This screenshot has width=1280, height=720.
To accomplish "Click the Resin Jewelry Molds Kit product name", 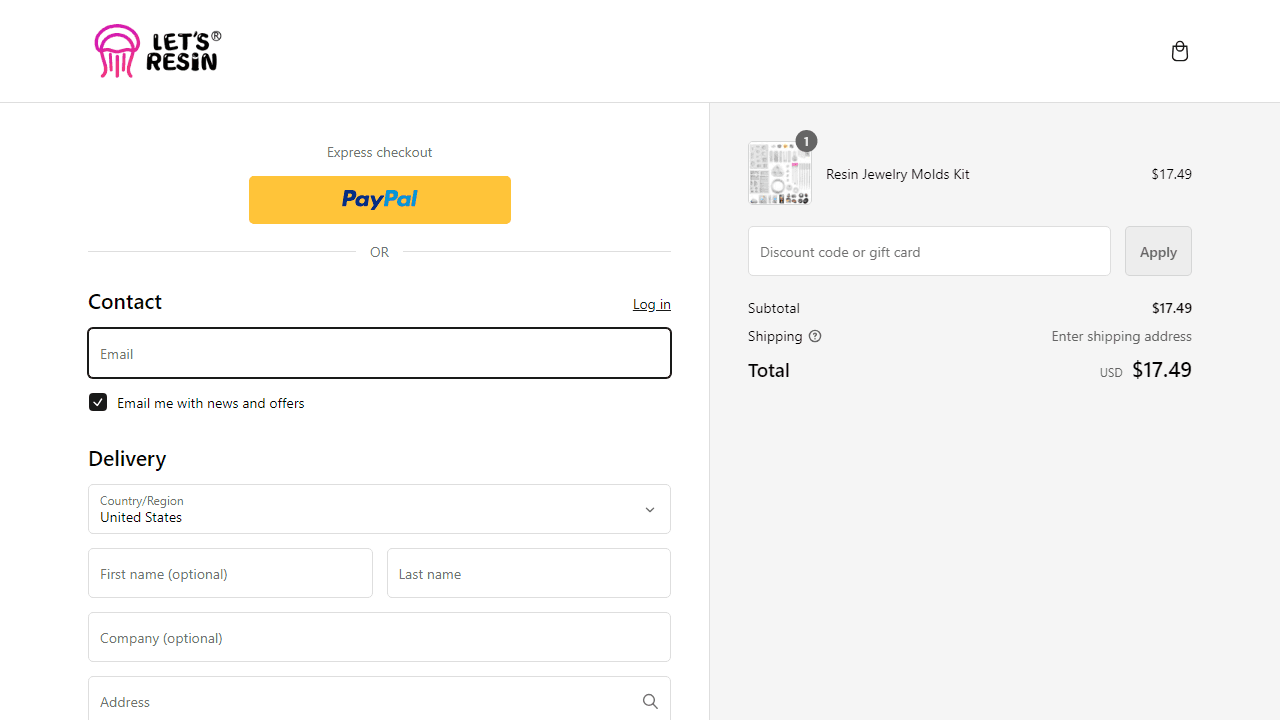I will pos(898,174).
